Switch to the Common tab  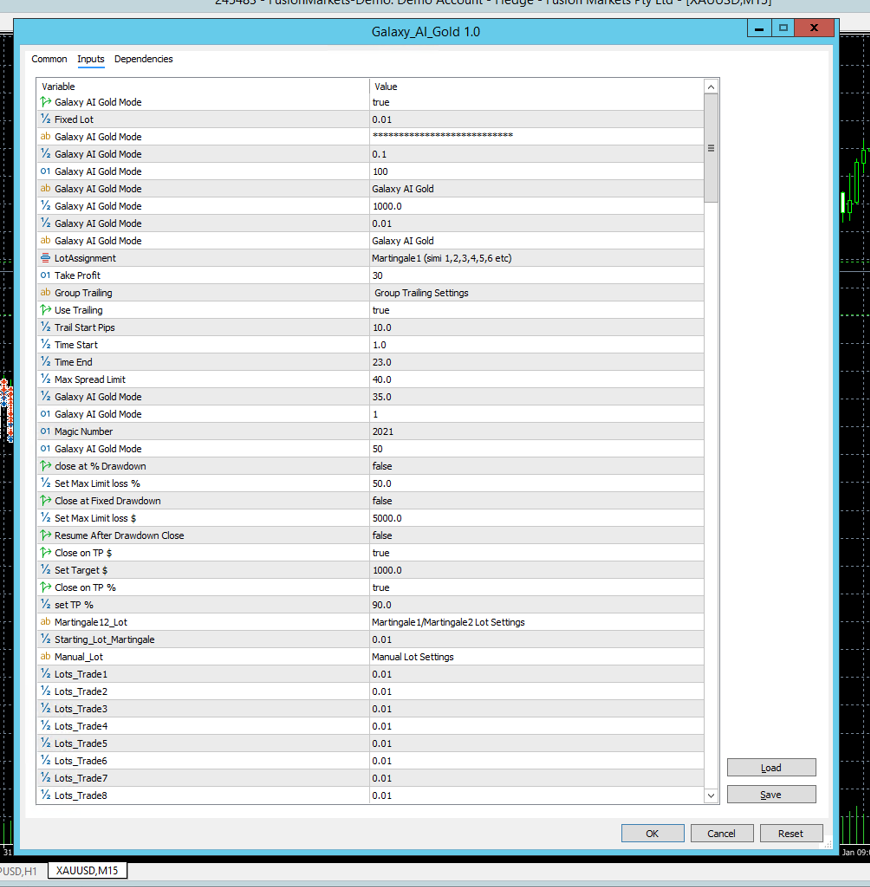[49, 59]
